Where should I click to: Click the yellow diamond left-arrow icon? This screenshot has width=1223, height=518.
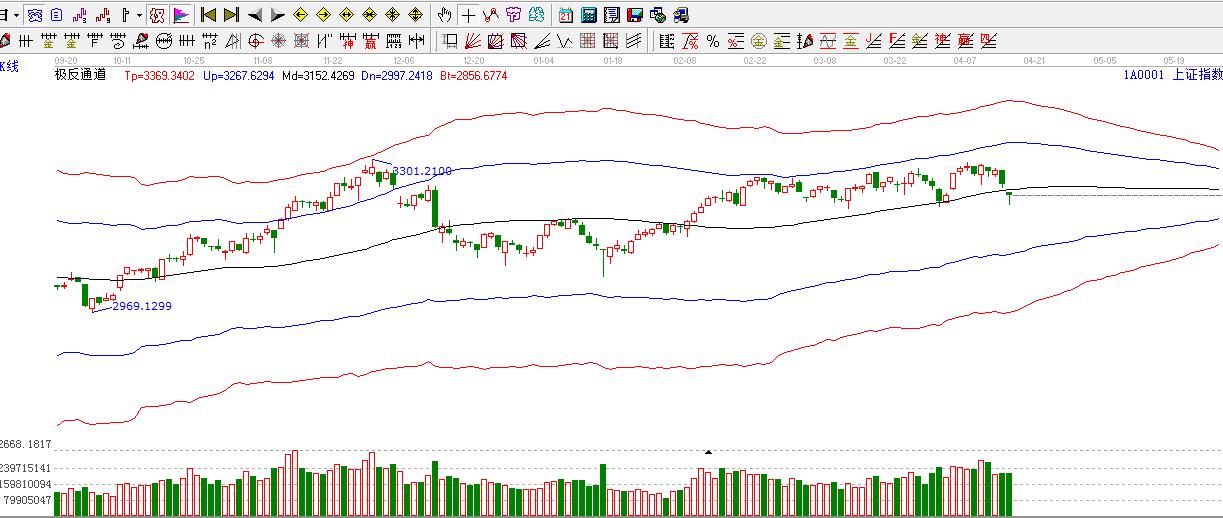coord(300,15)
